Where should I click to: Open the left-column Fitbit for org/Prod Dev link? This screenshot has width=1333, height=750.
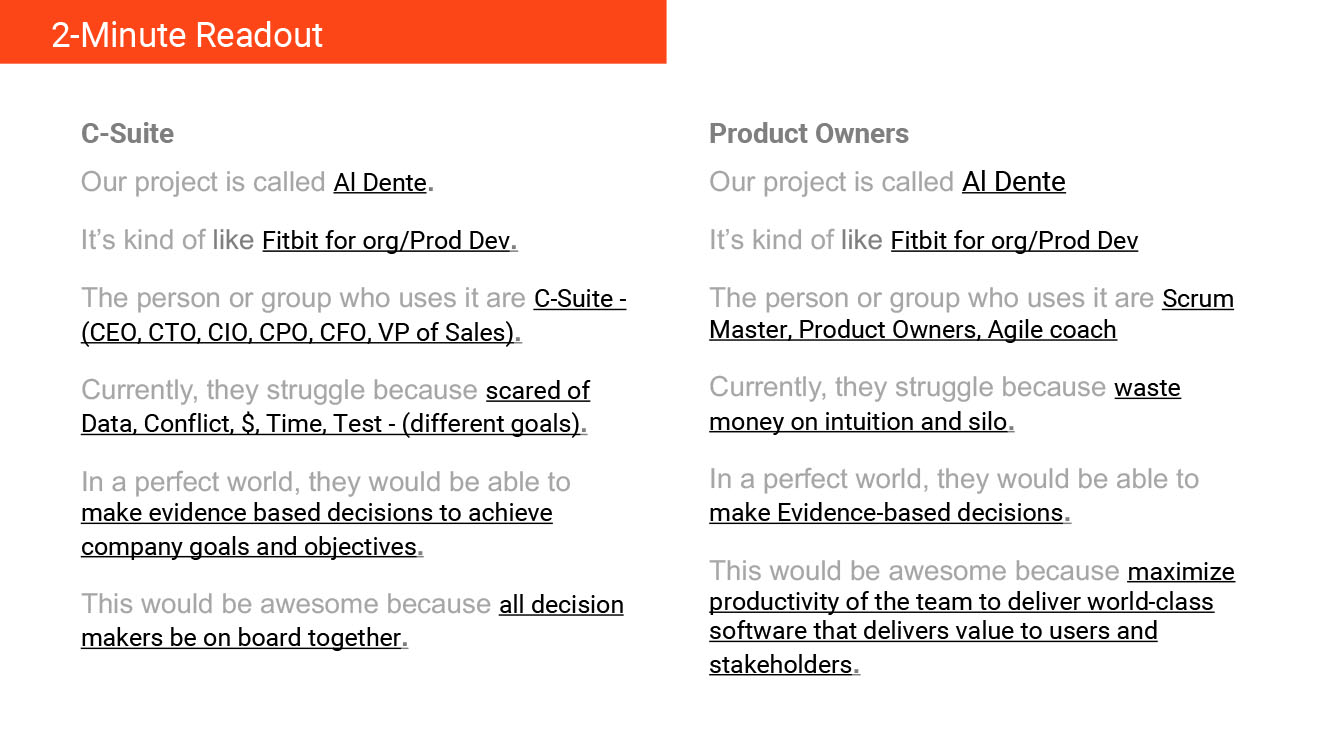386,241
